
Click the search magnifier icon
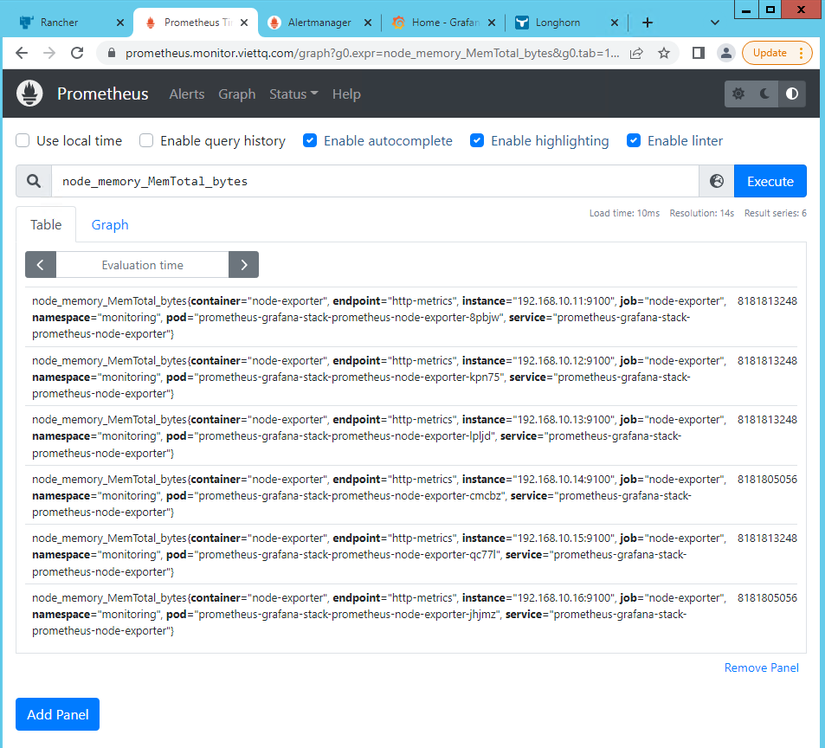click(34, 181)
